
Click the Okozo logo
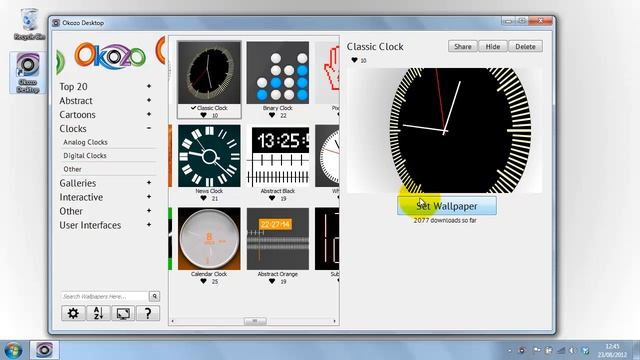(110, 56)
